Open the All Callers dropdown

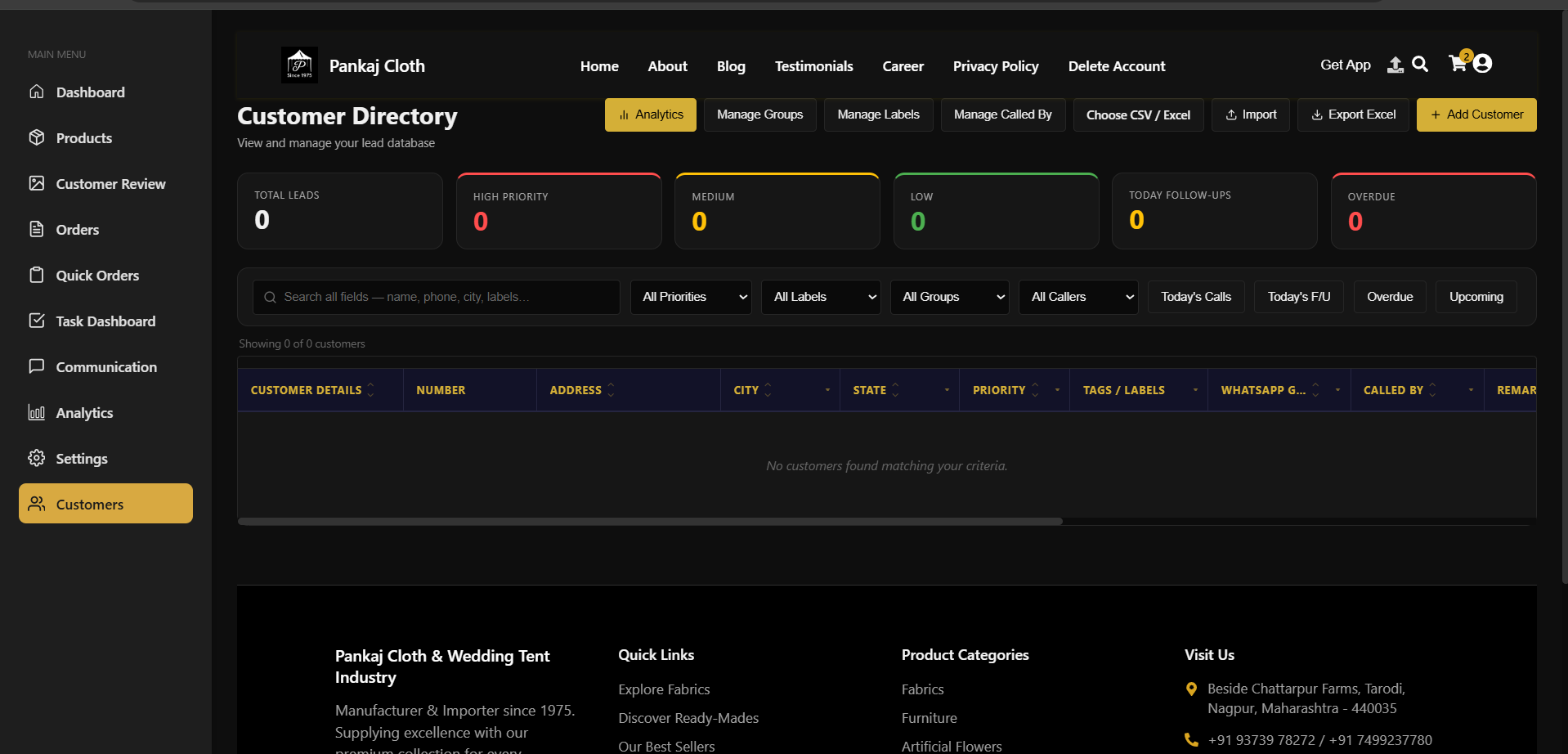tap(1078, 297)
